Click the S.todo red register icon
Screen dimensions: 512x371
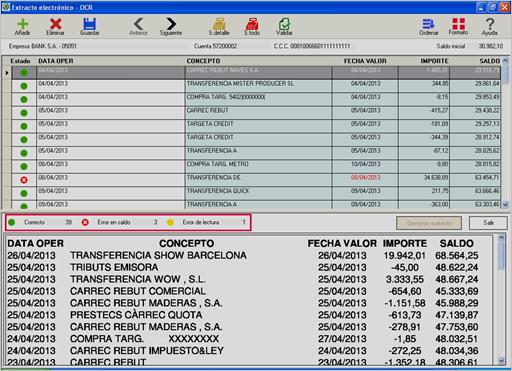click(252, 24)
